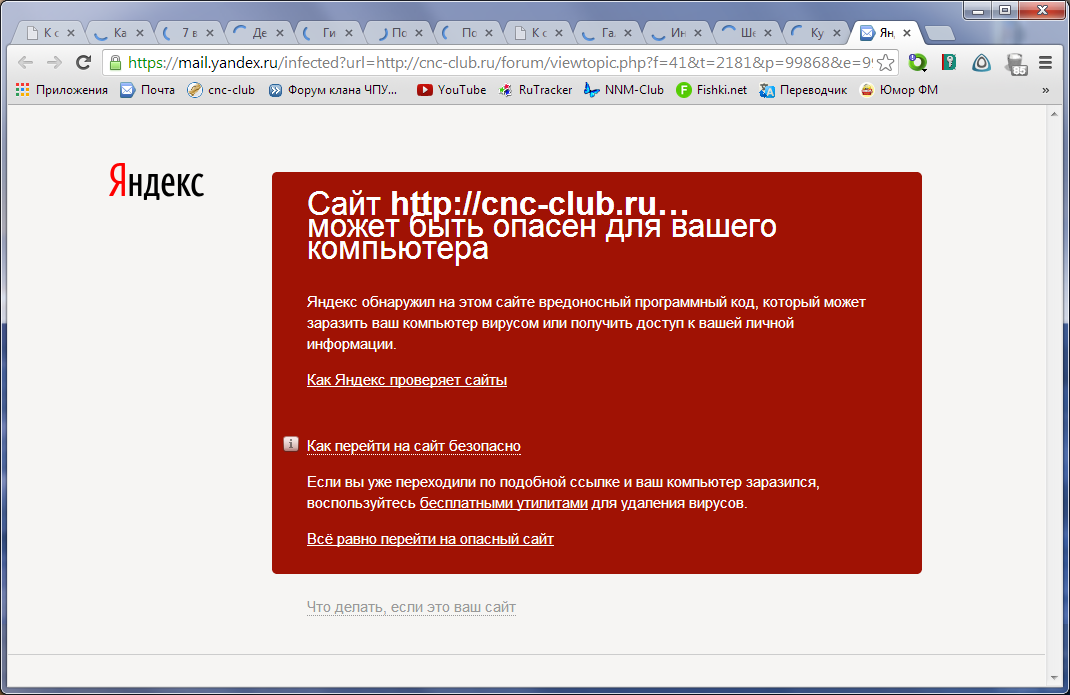The height and width of the screenshot is (695, 1070).
Task: Open the RuTracker bookmark
Action: tap(536, 89)
